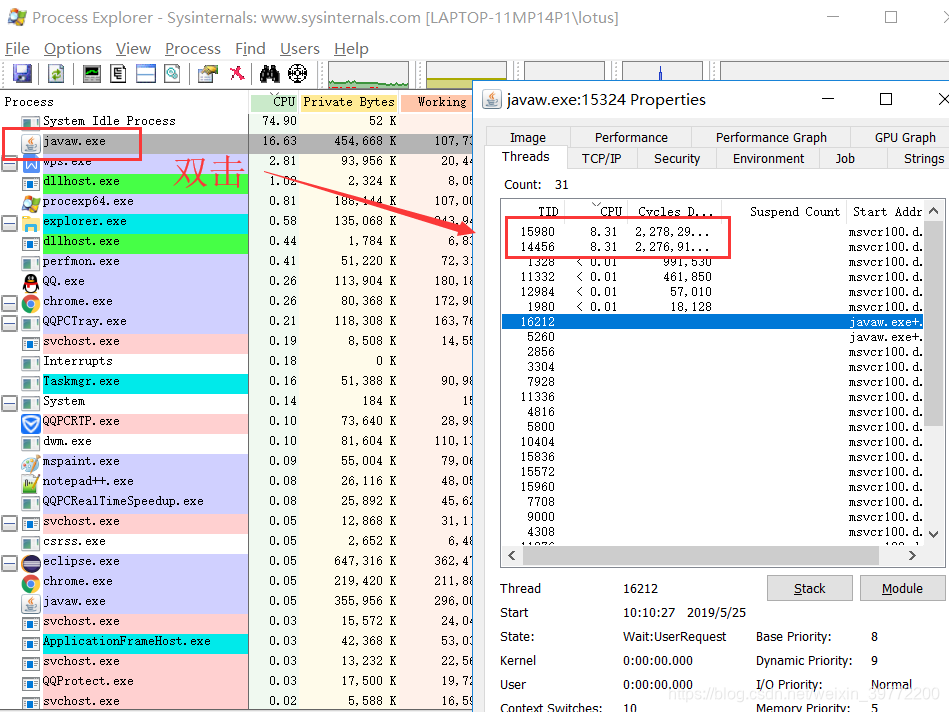Open the System Information toolbar icon

pos(91,74)
